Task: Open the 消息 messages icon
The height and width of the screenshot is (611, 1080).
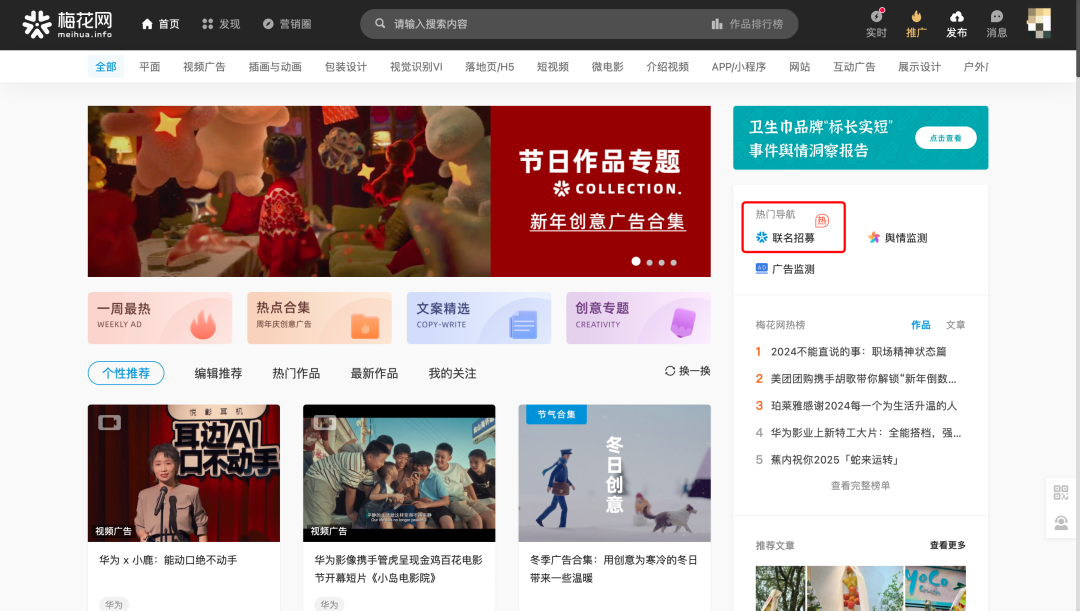Action: [996, 17]
